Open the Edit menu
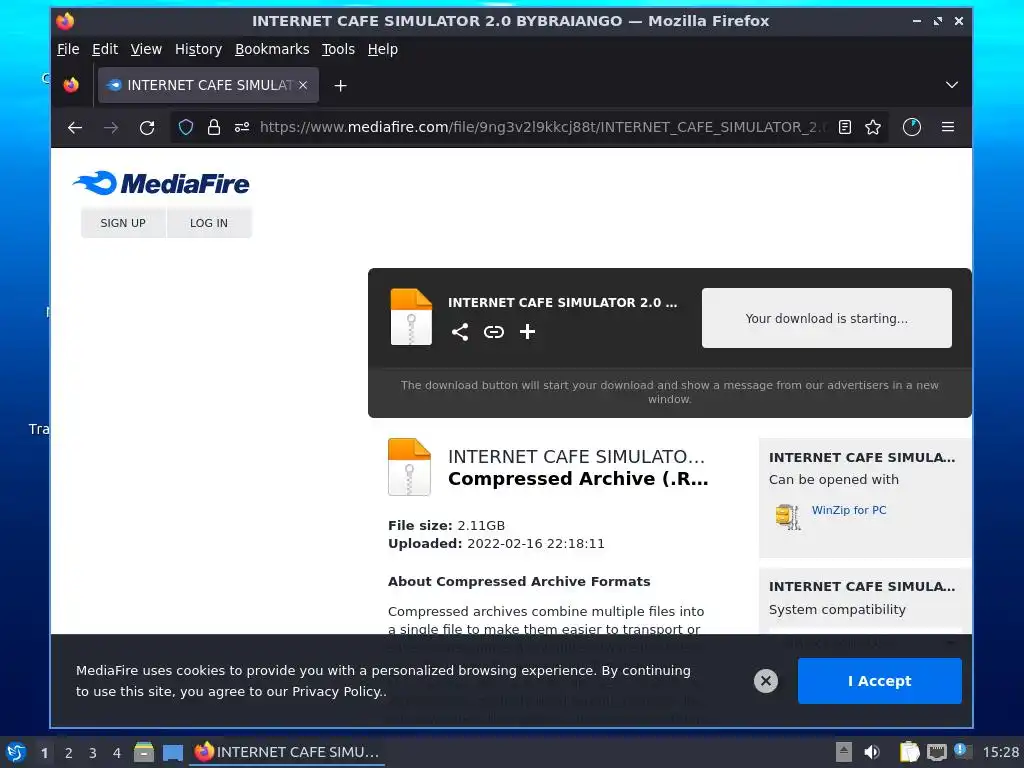 [x=104, y=50]
